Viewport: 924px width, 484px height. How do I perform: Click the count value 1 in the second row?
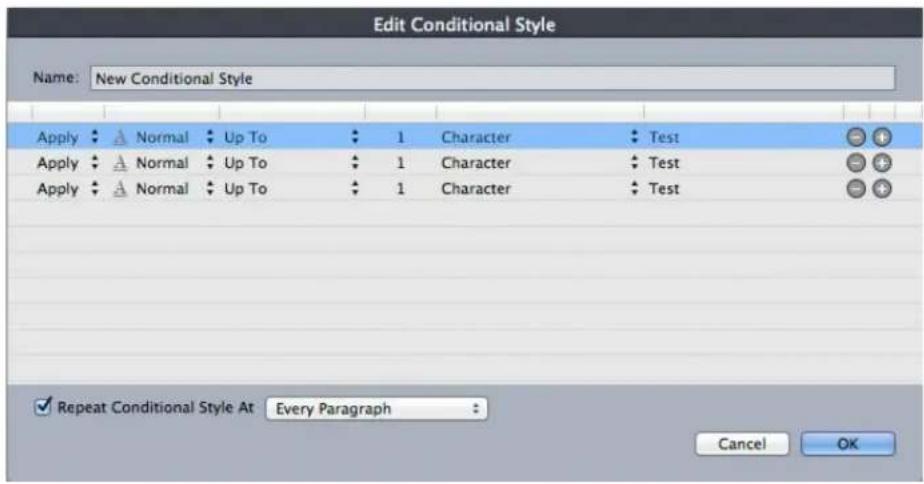click(x=400, y=163)
